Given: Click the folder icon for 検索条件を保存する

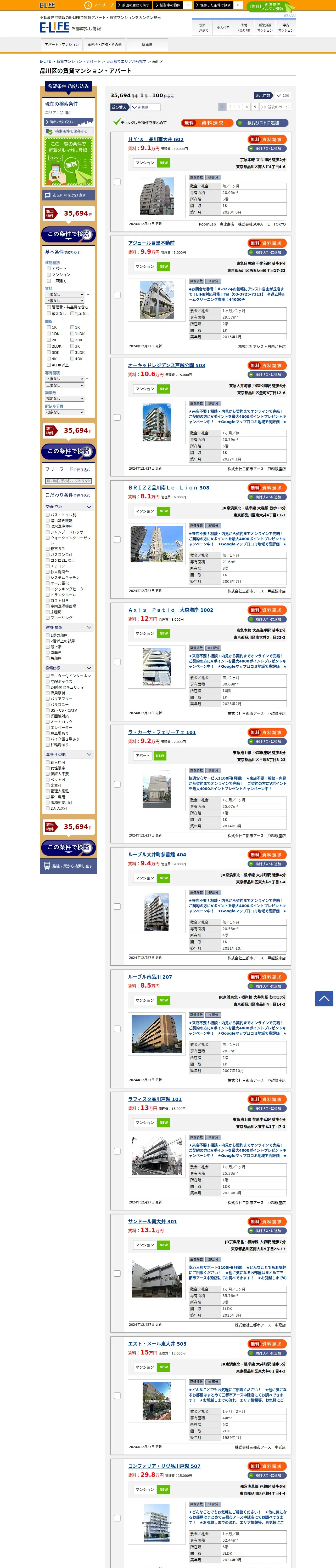Looking at the screenshot, I should pos(50,131).
